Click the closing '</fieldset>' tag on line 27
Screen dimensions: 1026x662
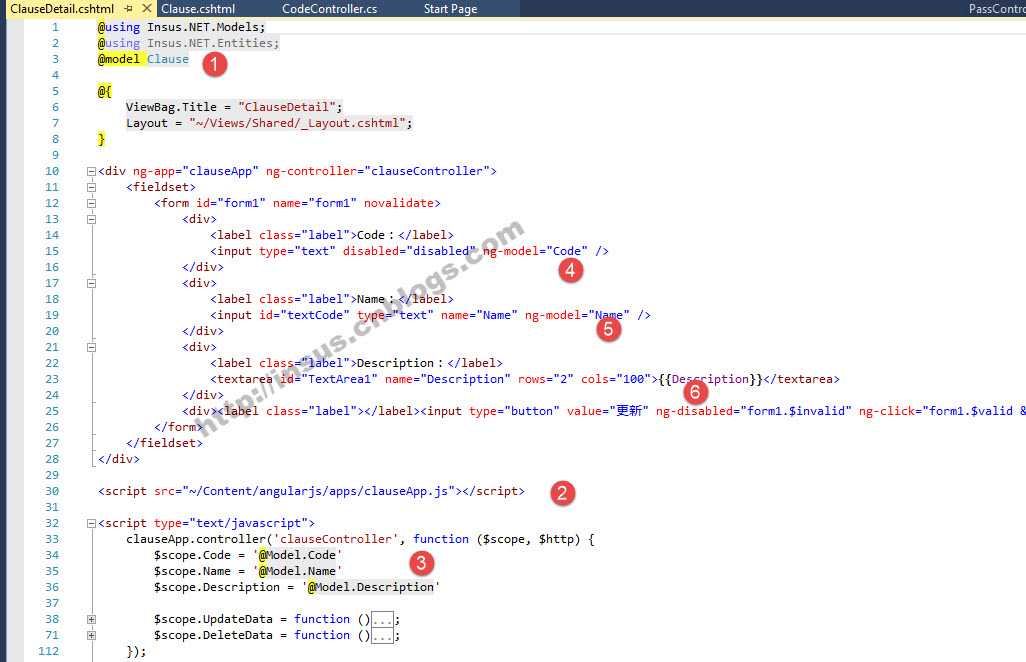pyautogui.click(x=164, y=443)
